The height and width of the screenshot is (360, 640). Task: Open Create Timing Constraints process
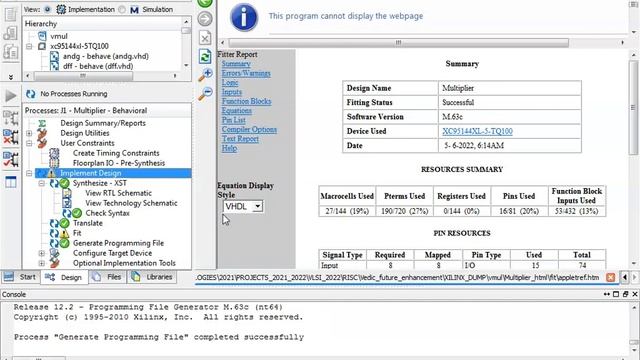116,153
